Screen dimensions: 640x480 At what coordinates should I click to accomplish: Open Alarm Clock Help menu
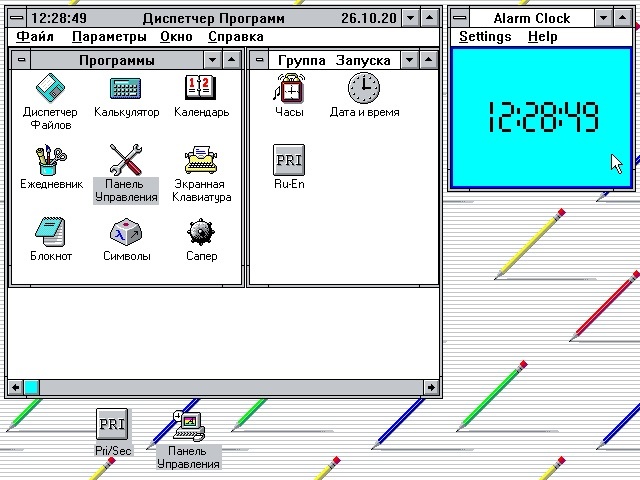(542, 37)
